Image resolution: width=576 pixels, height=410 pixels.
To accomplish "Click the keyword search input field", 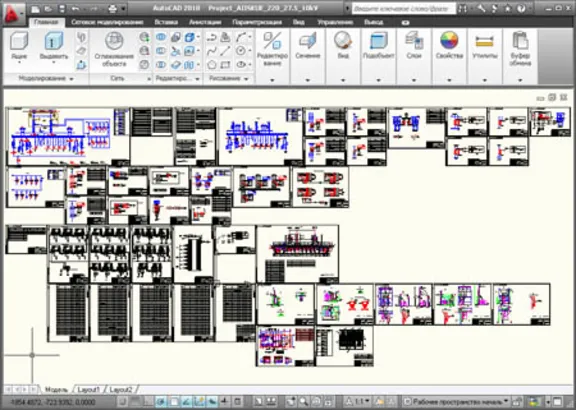I will pyautogui.click(x=403, y=8).
